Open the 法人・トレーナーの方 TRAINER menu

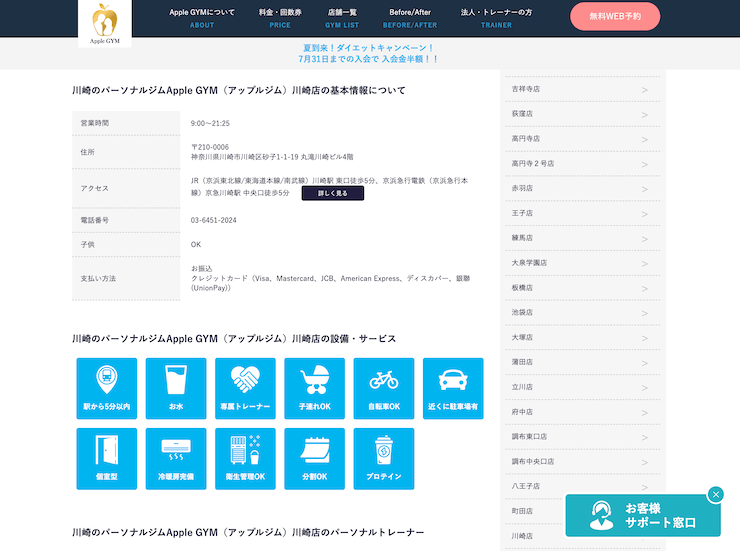coord(496,18)
